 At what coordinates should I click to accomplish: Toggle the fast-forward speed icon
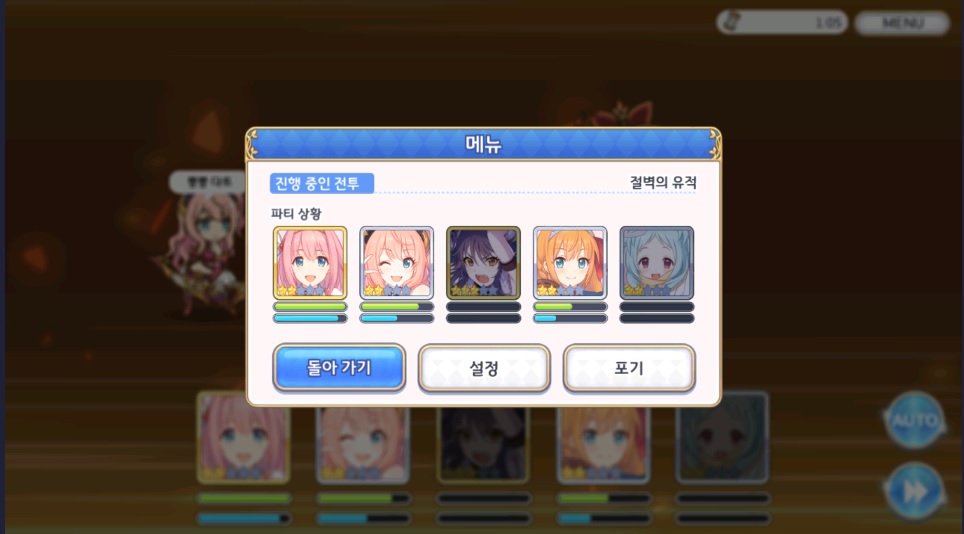point(915,492)
